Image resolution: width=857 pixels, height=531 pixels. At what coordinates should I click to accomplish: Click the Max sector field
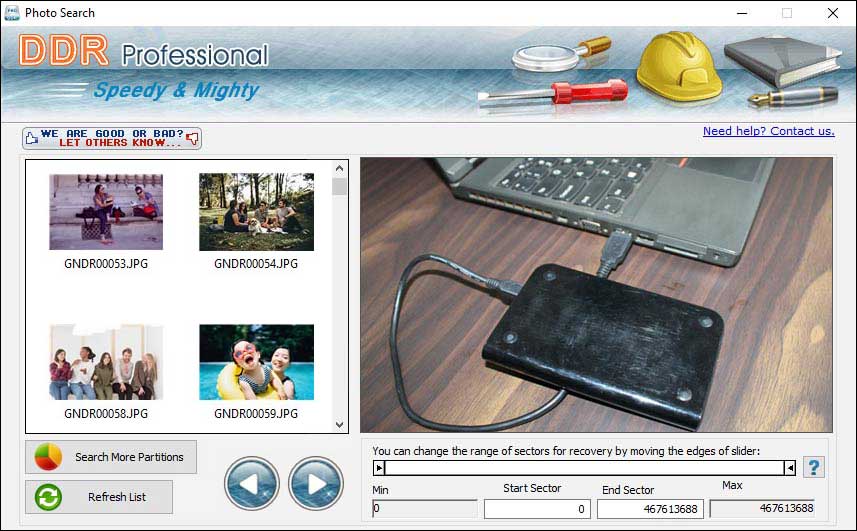[x=762, y=509]
